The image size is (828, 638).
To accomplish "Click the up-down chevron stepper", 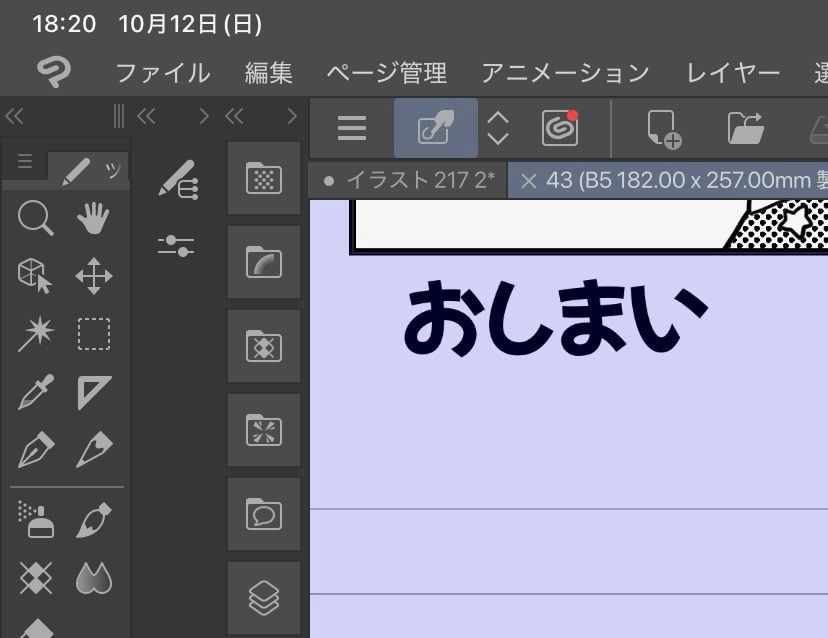I will 497,128.
